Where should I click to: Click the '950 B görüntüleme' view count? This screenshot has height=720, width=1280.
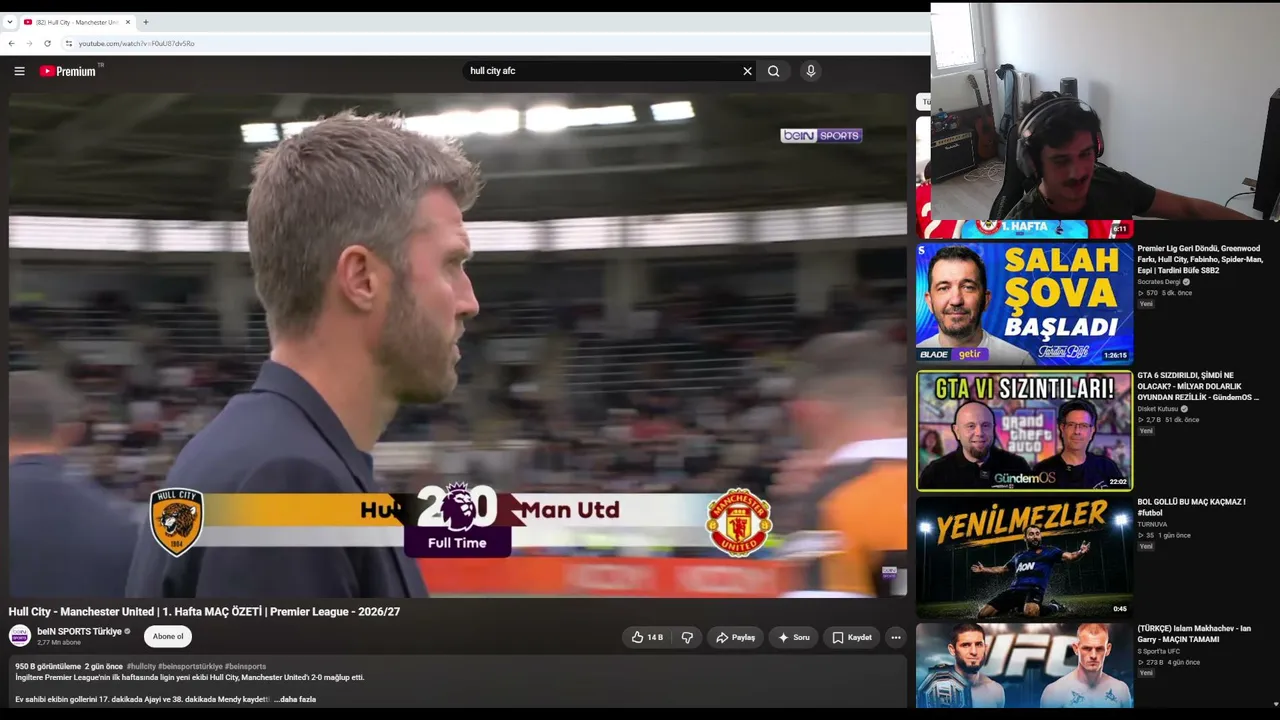point(48,666)
